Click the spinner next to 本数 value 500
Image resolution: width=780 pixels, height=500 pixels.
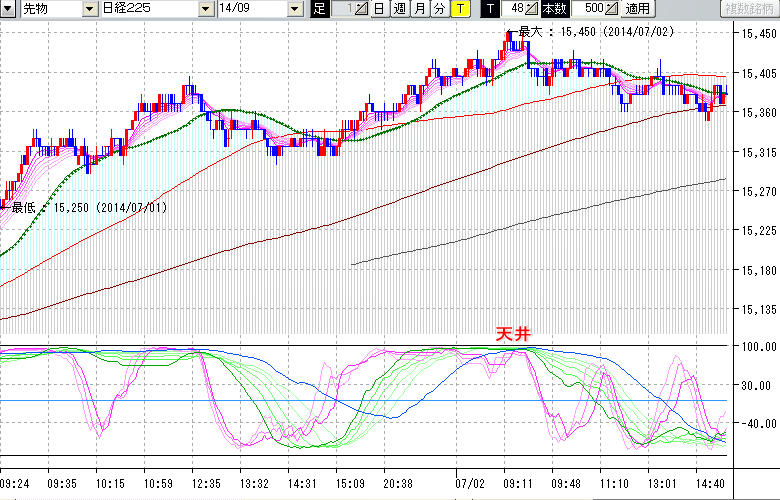click(612, 9)
